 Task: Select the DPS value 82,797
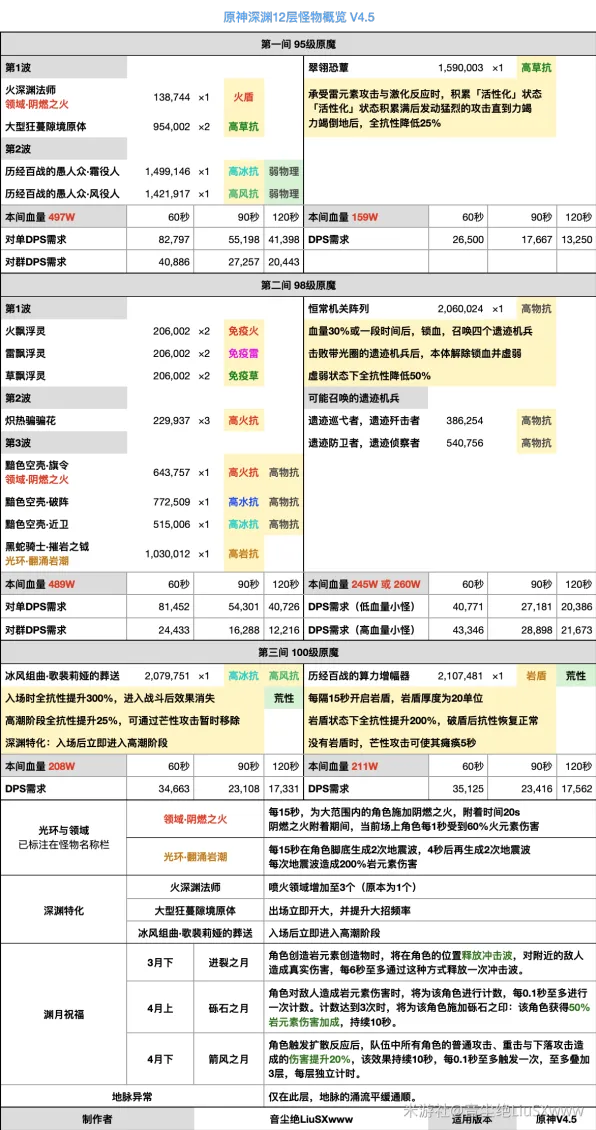[172, 239]
